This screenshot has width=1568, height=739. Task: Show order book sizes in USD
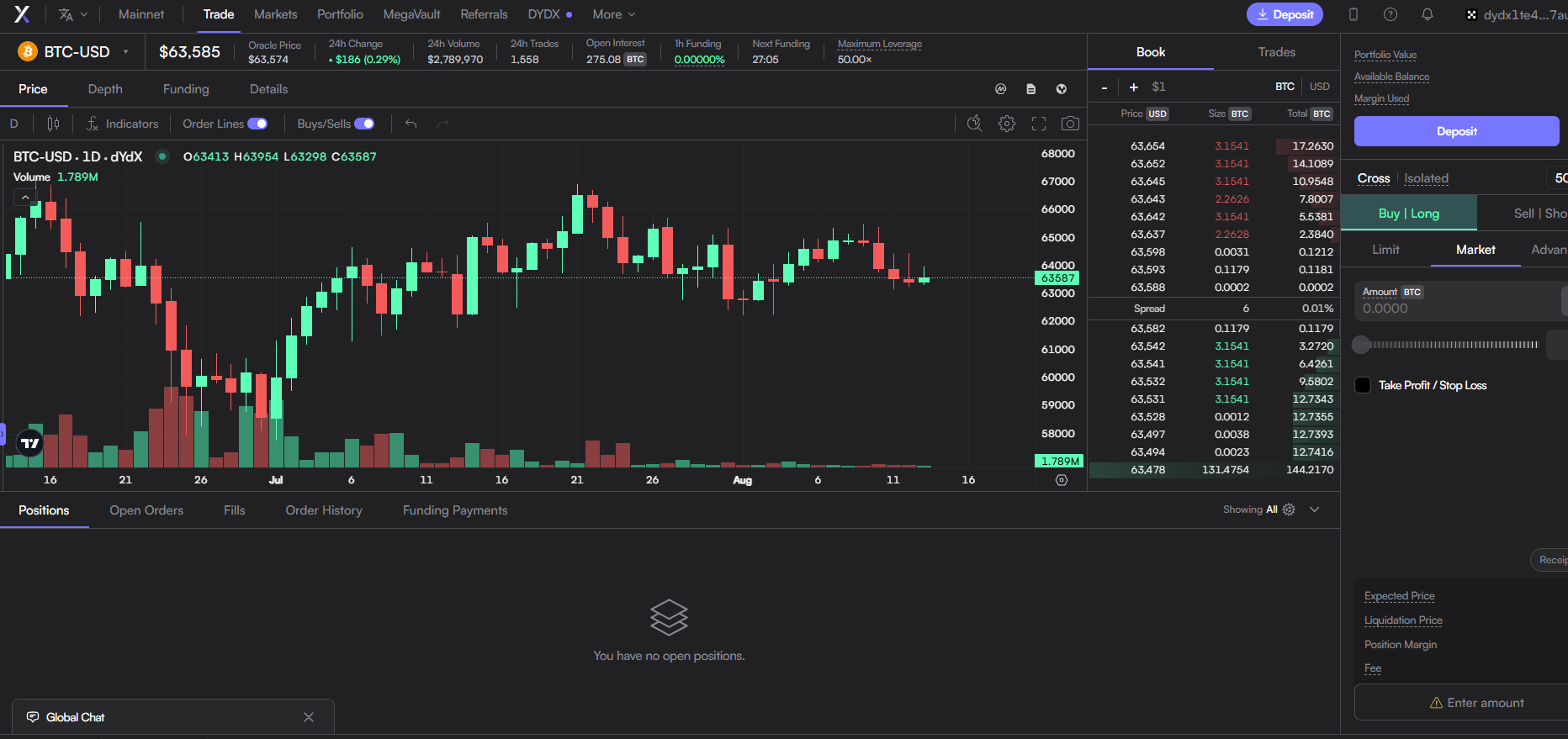[1320, 87]
